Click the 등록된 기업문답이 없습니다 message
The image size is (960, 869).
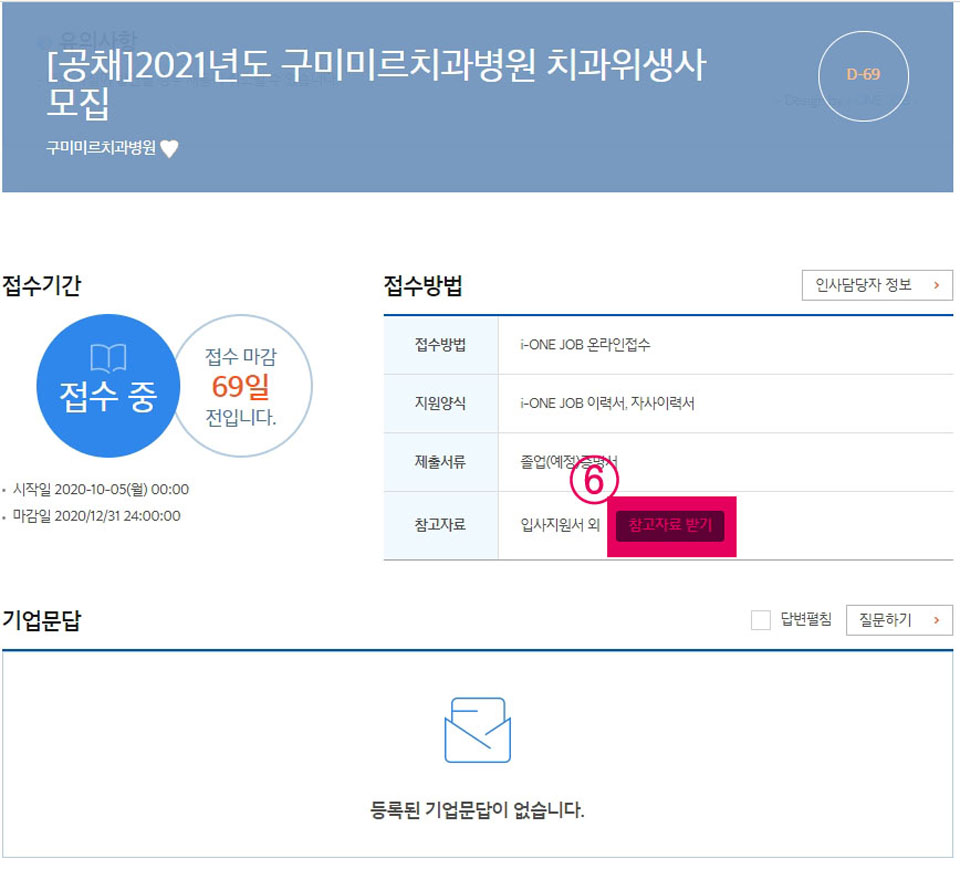pyautogui.click(x=477, y=809)
